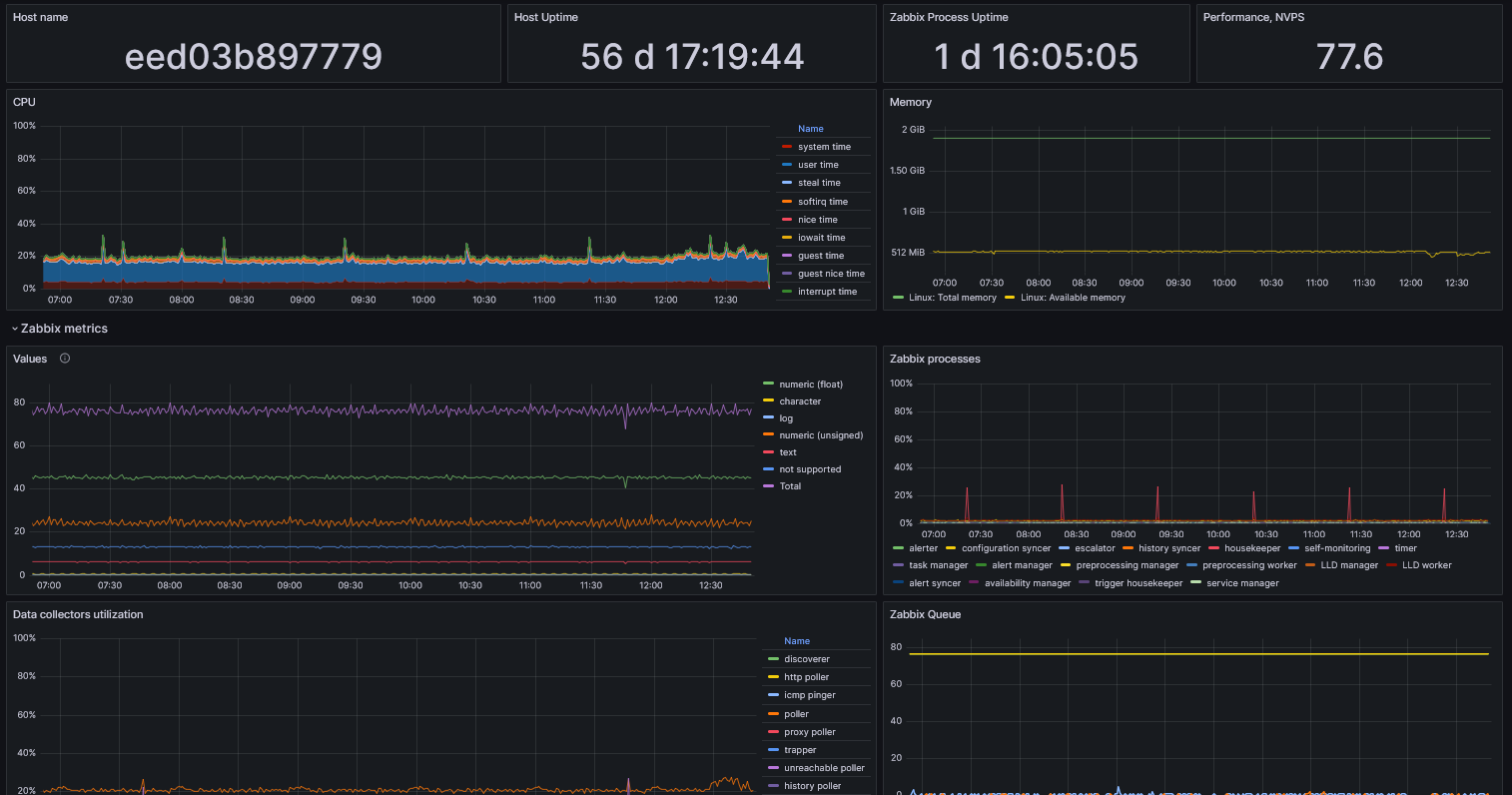This screenshot has height=795, width=1512.
Task: Select configuration syncer in processes legend
Action: pos(1006,548)
